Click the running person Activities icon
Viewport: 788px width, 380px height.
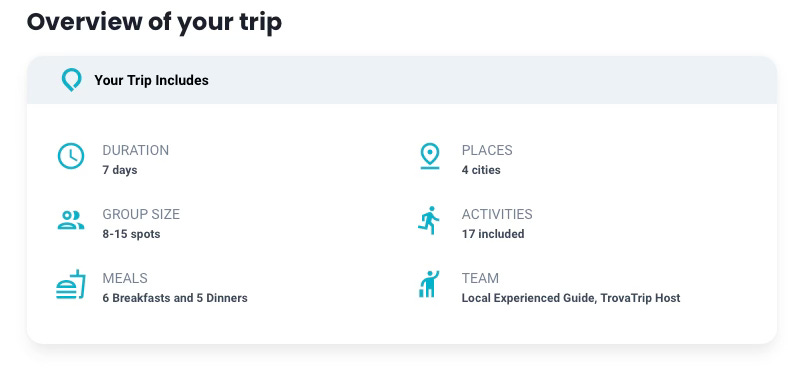click(x=429, y=220)
